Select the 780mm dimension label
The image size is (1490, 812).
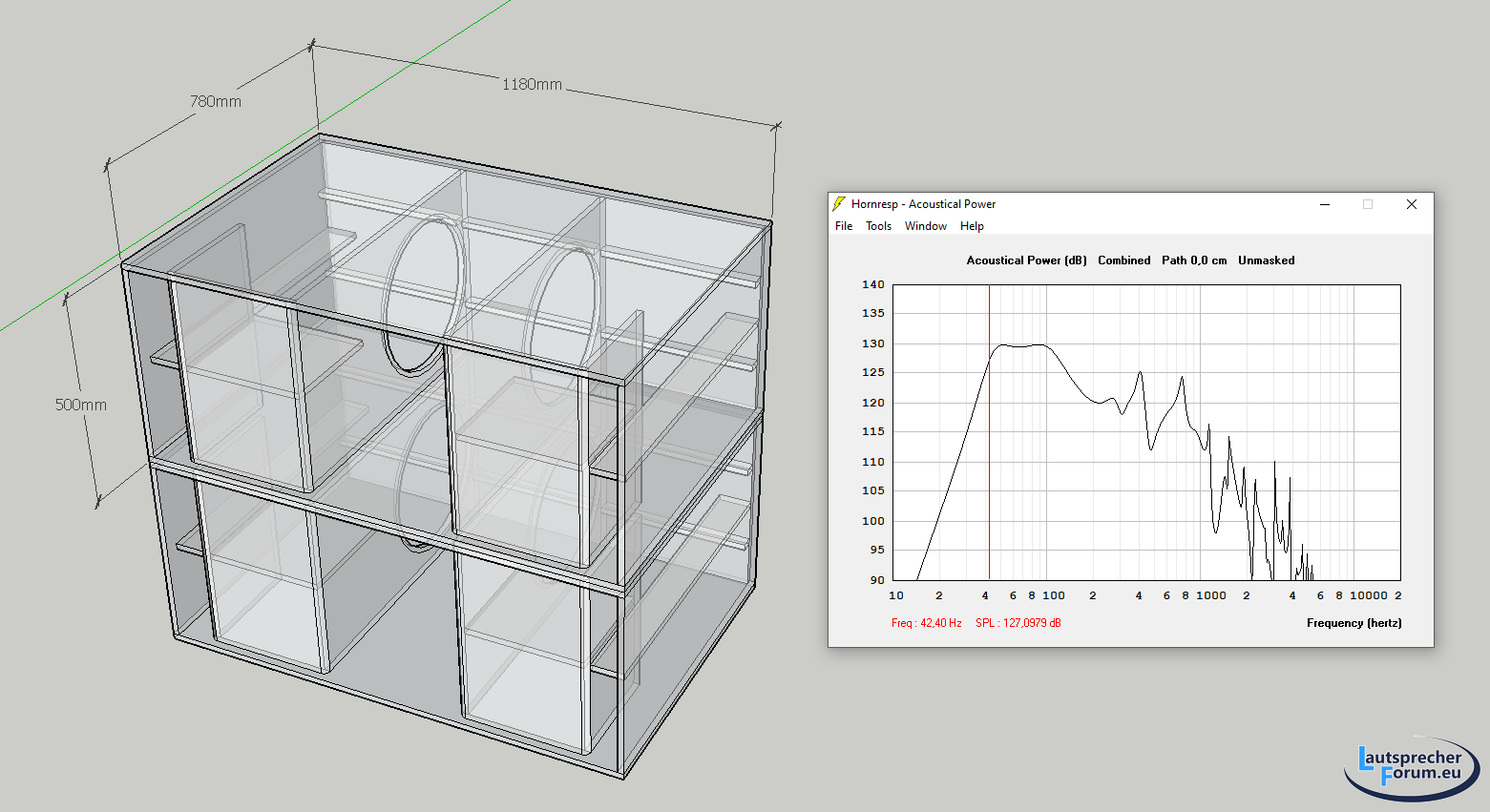(216, 102)
